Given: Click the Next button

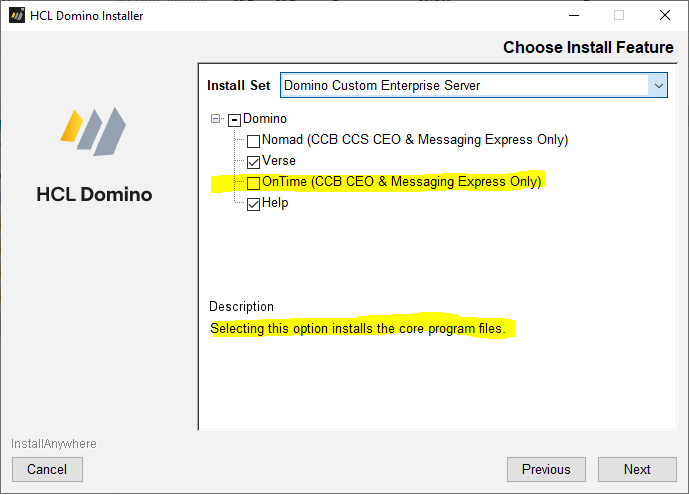Looking at the screenshot, I should [637, 470].
